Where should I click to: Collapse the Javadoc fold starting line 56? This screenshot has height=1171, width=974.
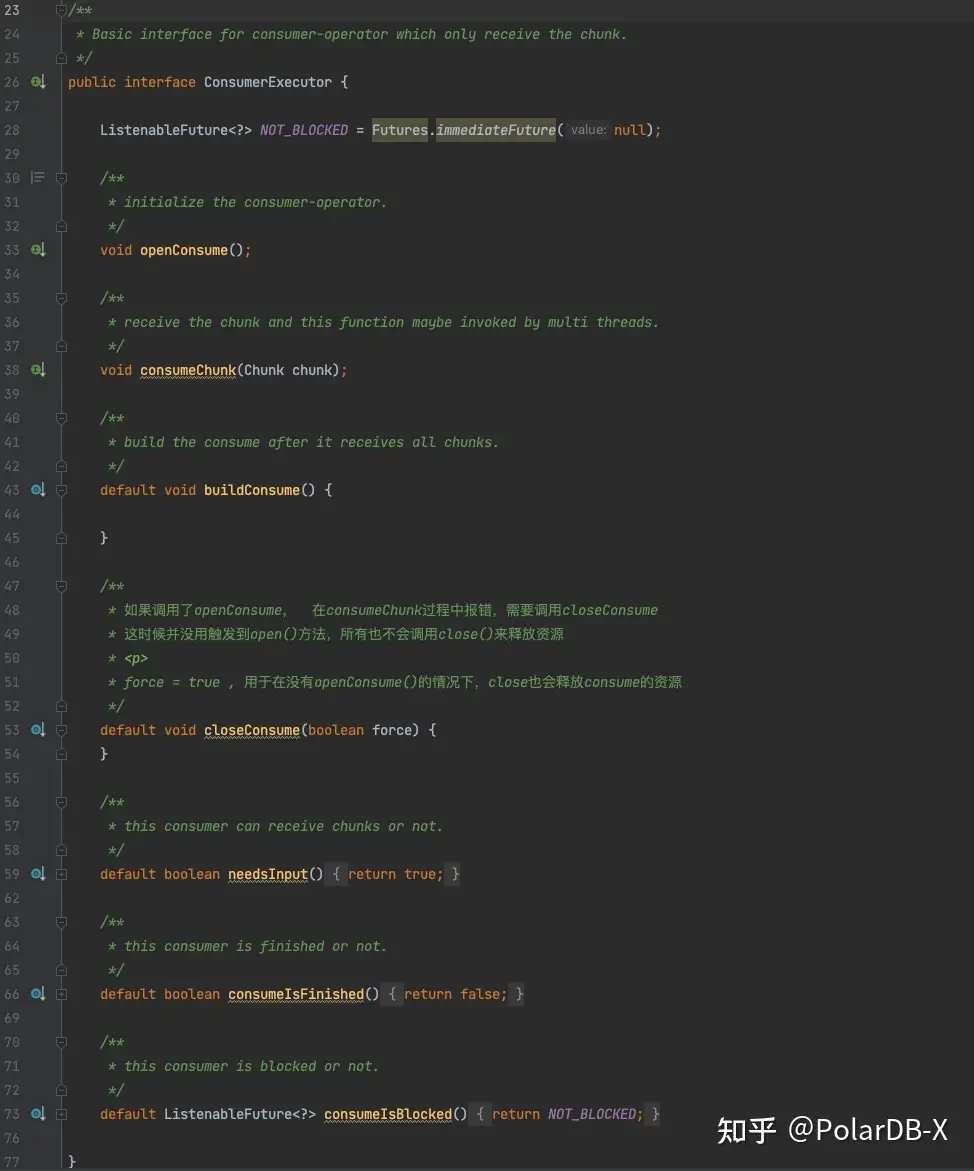point(62,802)
